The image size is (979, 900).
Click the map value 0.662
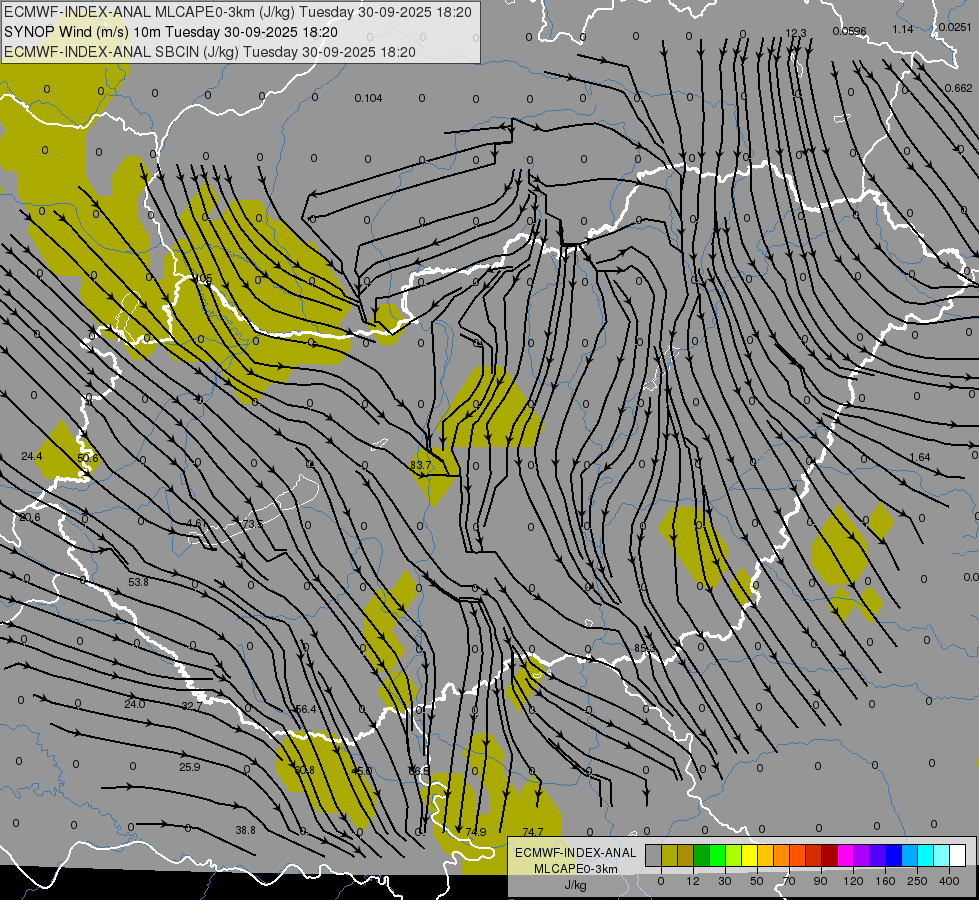tap(958, 88)
